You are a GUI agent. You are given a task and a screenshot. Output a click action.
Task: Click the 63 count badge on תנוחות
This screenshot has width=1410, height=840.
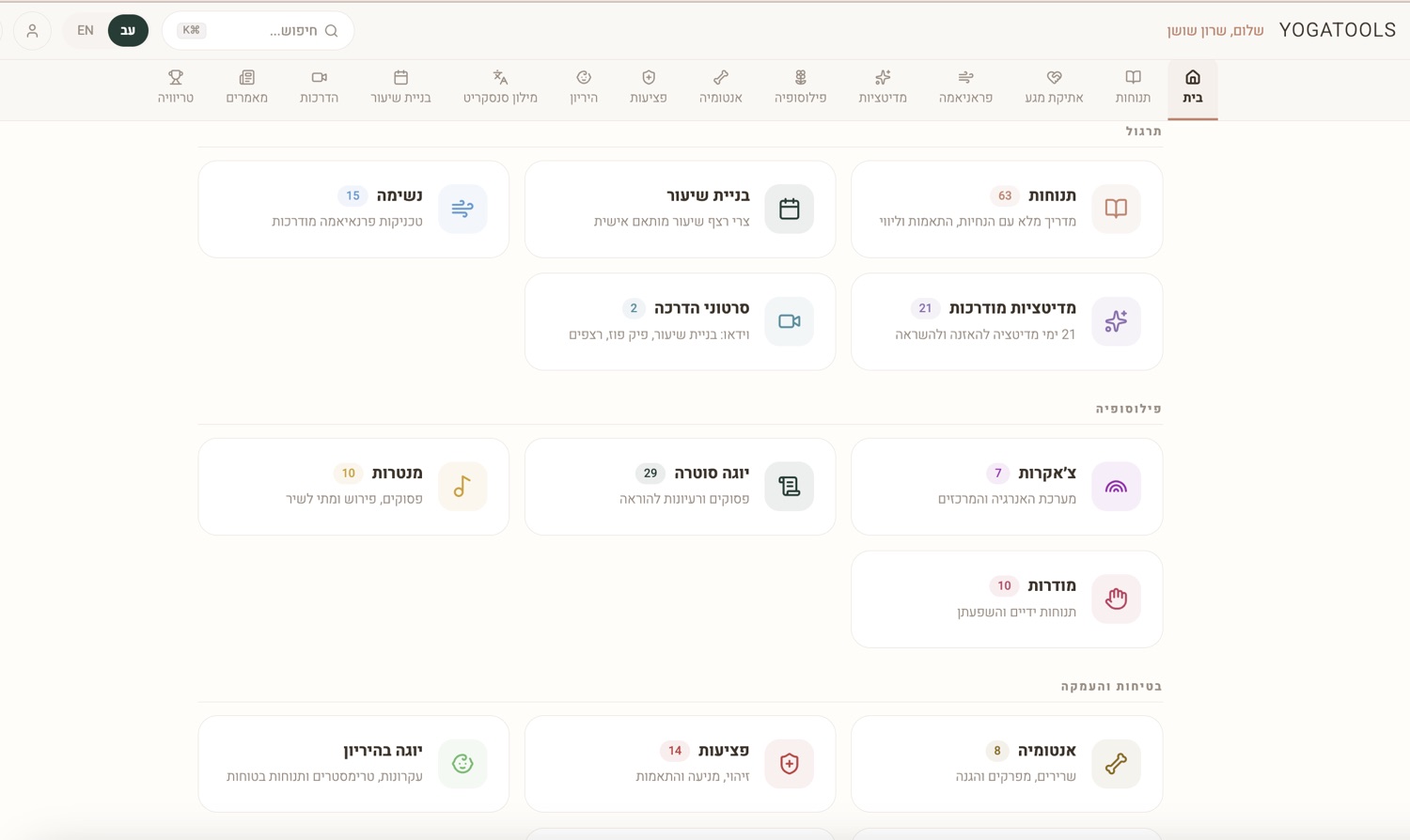pyautogui.click(x=1005, y=195)
